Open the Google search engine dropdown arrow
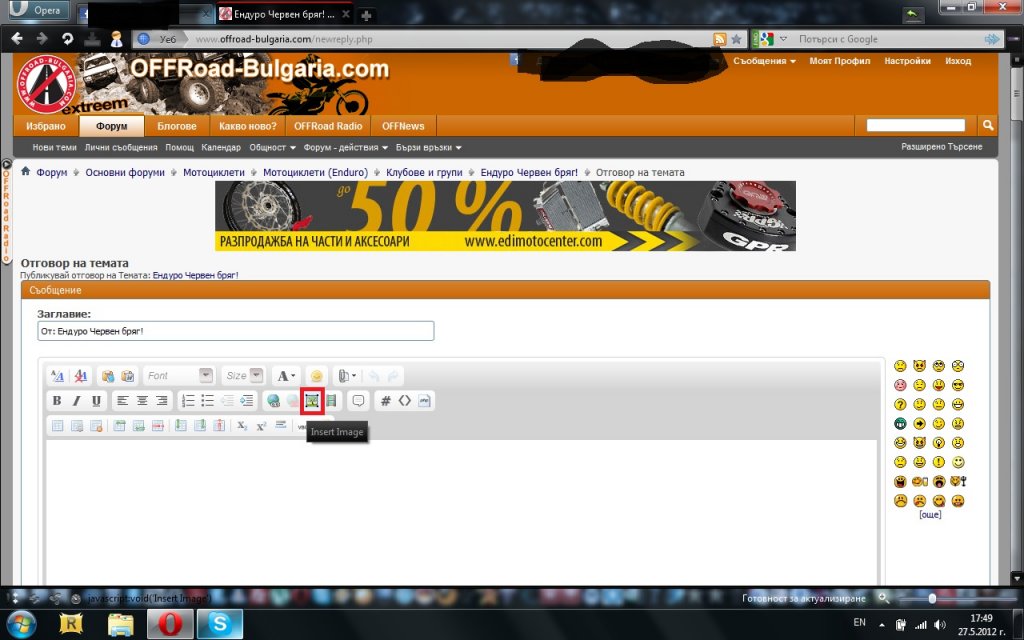 (783, 39)
